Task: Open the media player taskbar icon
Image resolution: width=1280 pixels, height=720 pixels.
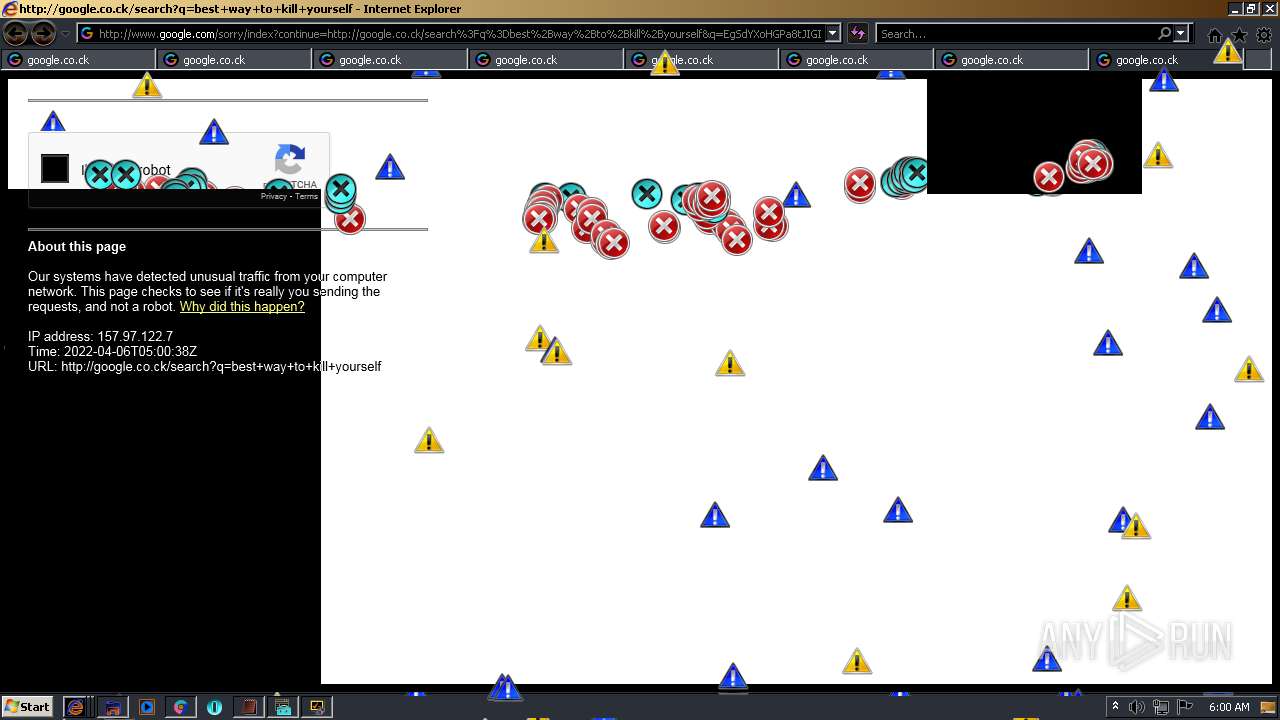Action: (147, 707)
